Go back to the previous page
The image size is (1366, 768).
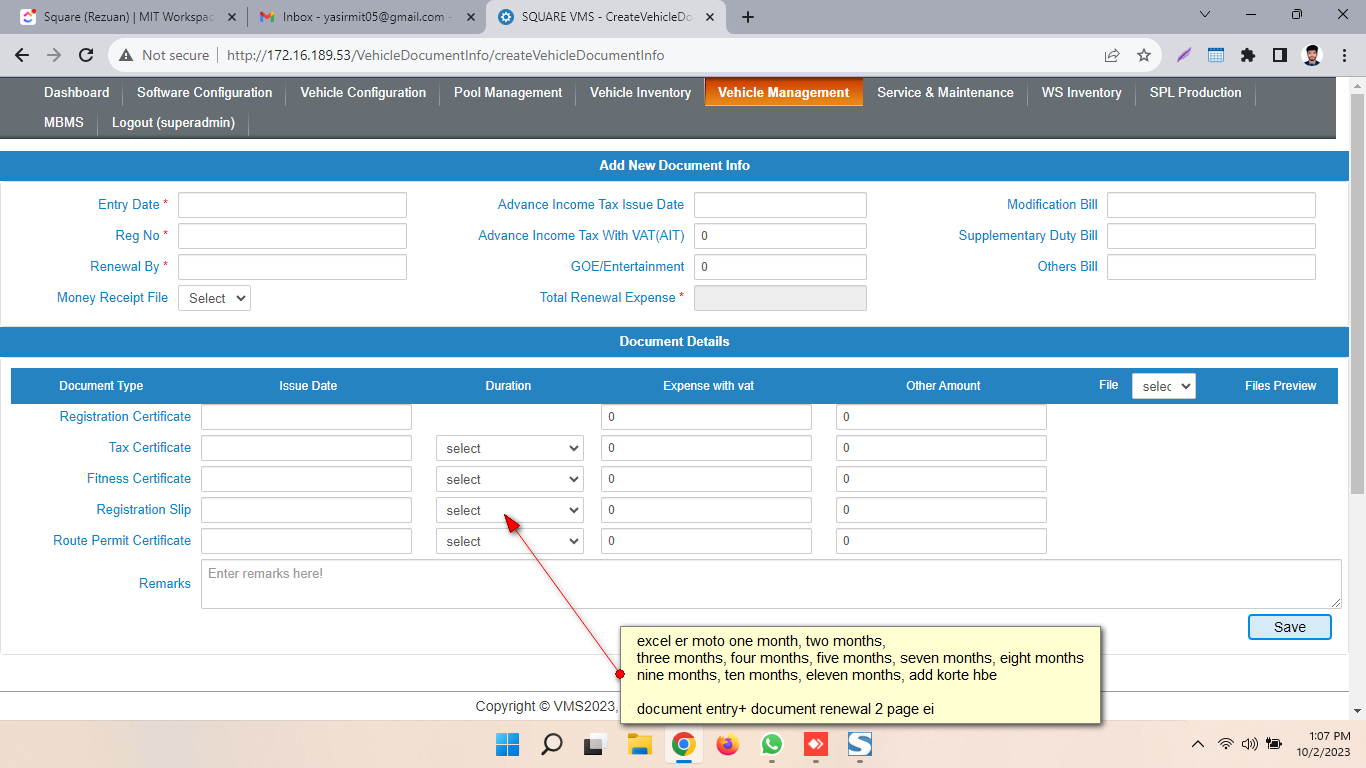coord(22,56)
